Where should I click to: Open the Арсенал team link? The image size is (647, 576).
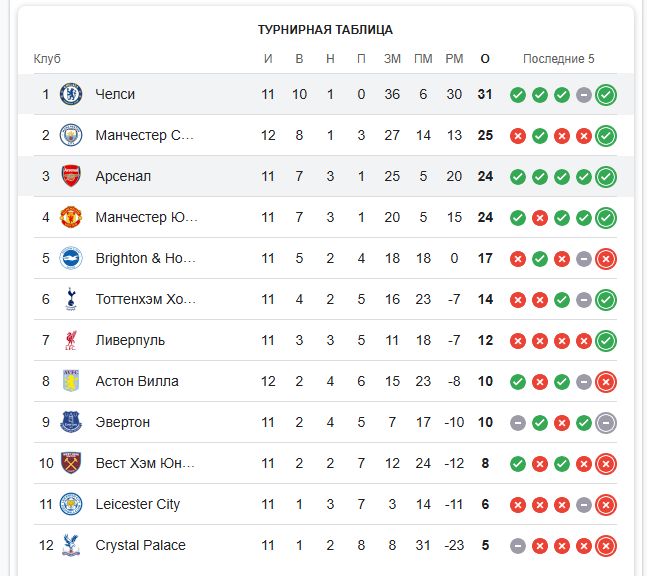coord(123,177)
